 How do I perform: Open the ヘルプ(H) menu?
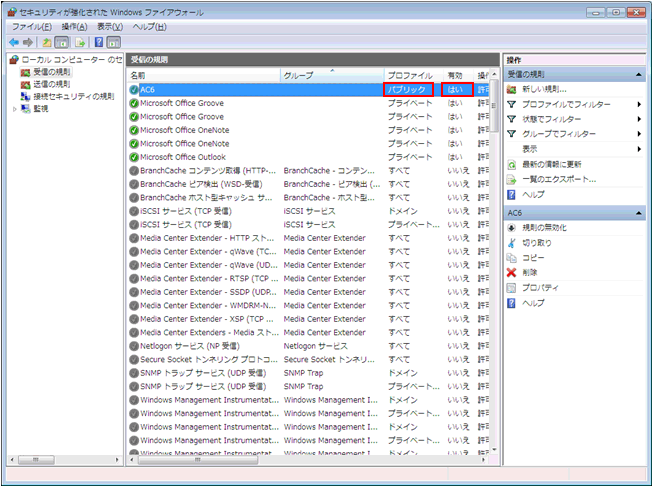pyautogui.click(x=150, y=27)
